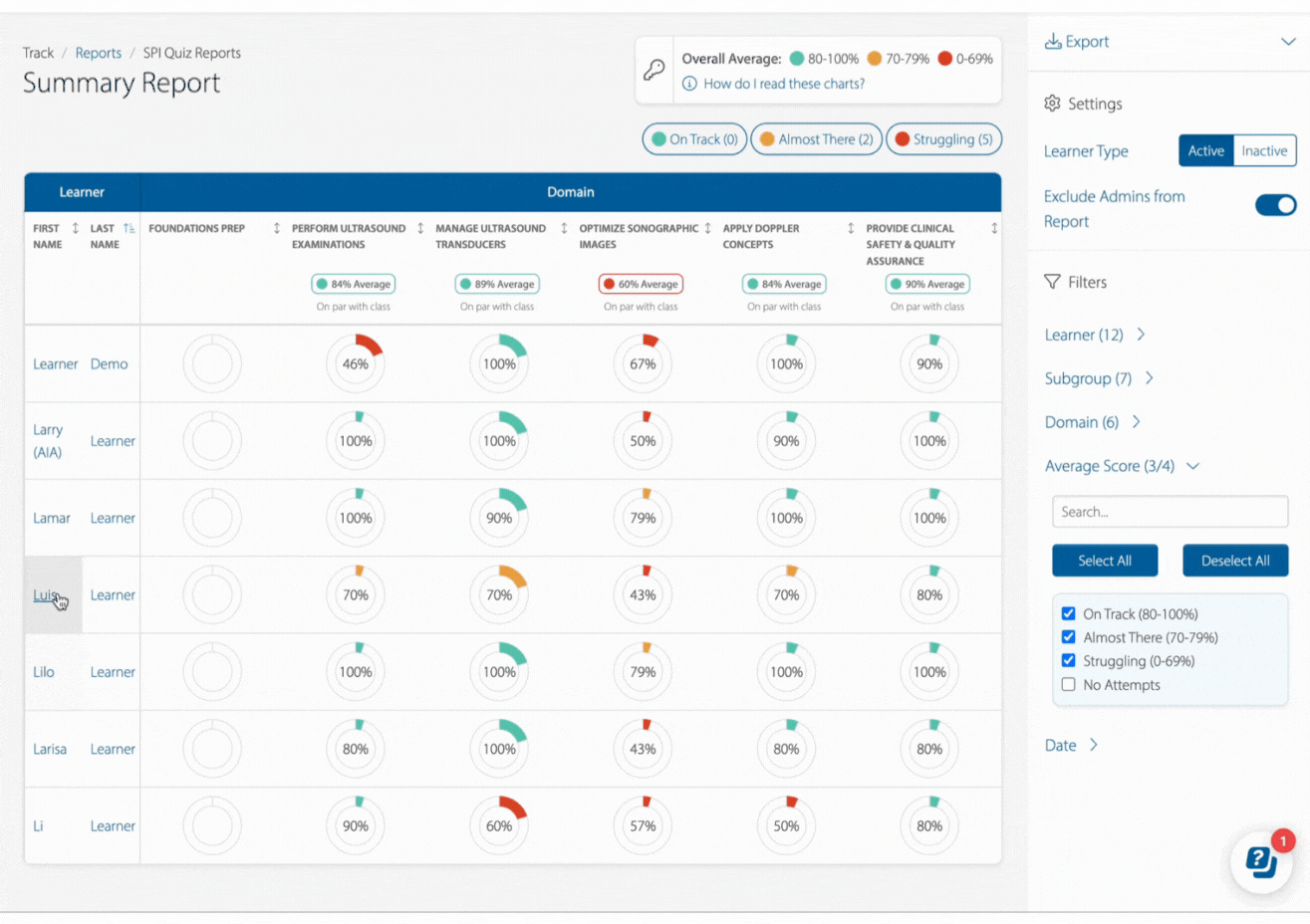This screenshot has width=1310, height=924.
Task: Click the info icon beside chart help
Action: coord(689,84)
